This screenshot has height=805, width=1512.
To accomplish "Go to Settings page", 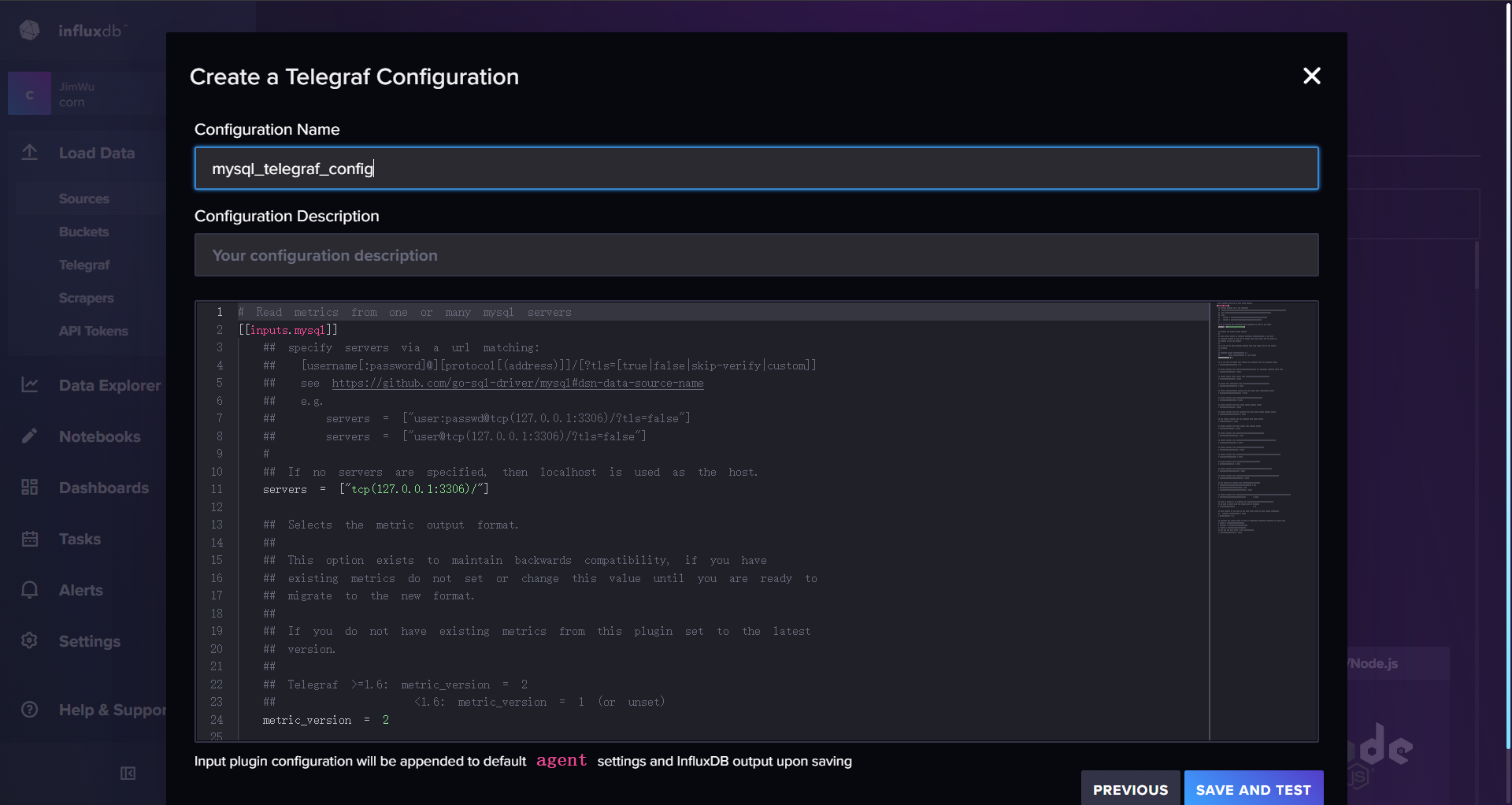I will click(x=90, y=641).
